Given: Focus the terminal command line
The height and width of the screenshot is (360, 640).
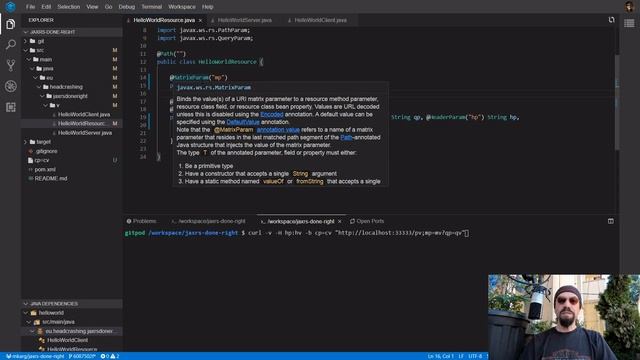Looking at the screenshot, I should point(358,233).
